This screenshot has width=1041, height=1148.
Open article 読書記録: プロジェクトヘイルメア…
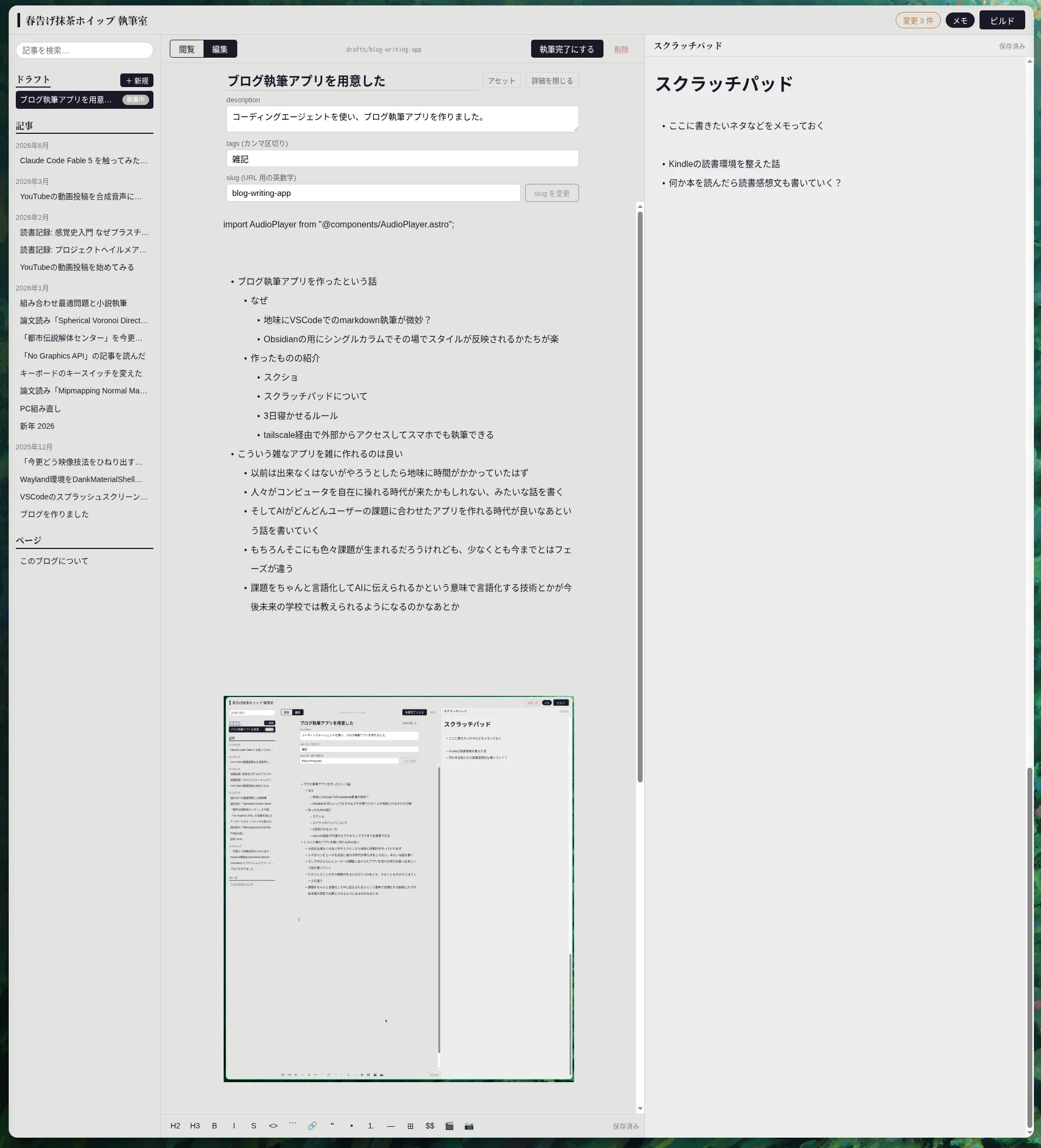pyautogui.click(x=84, y=249)
